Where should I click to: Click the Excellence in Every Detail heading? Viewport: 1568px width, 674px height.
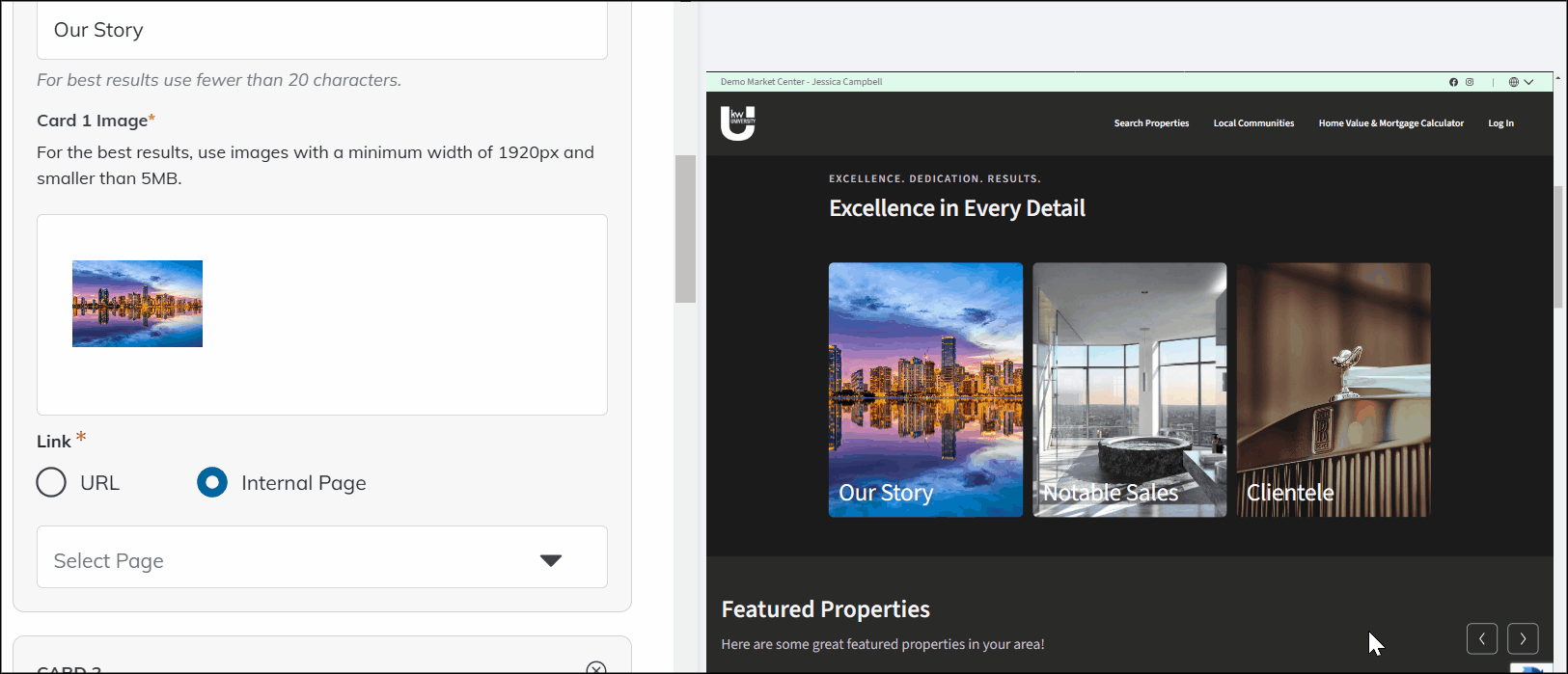tap(957, 208)
